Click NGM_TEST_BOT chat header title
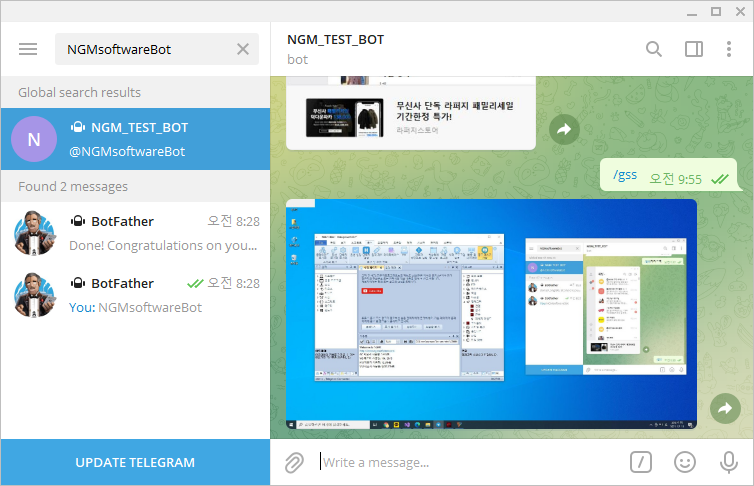This screenshot has height=486, width=754. point(336,39)
